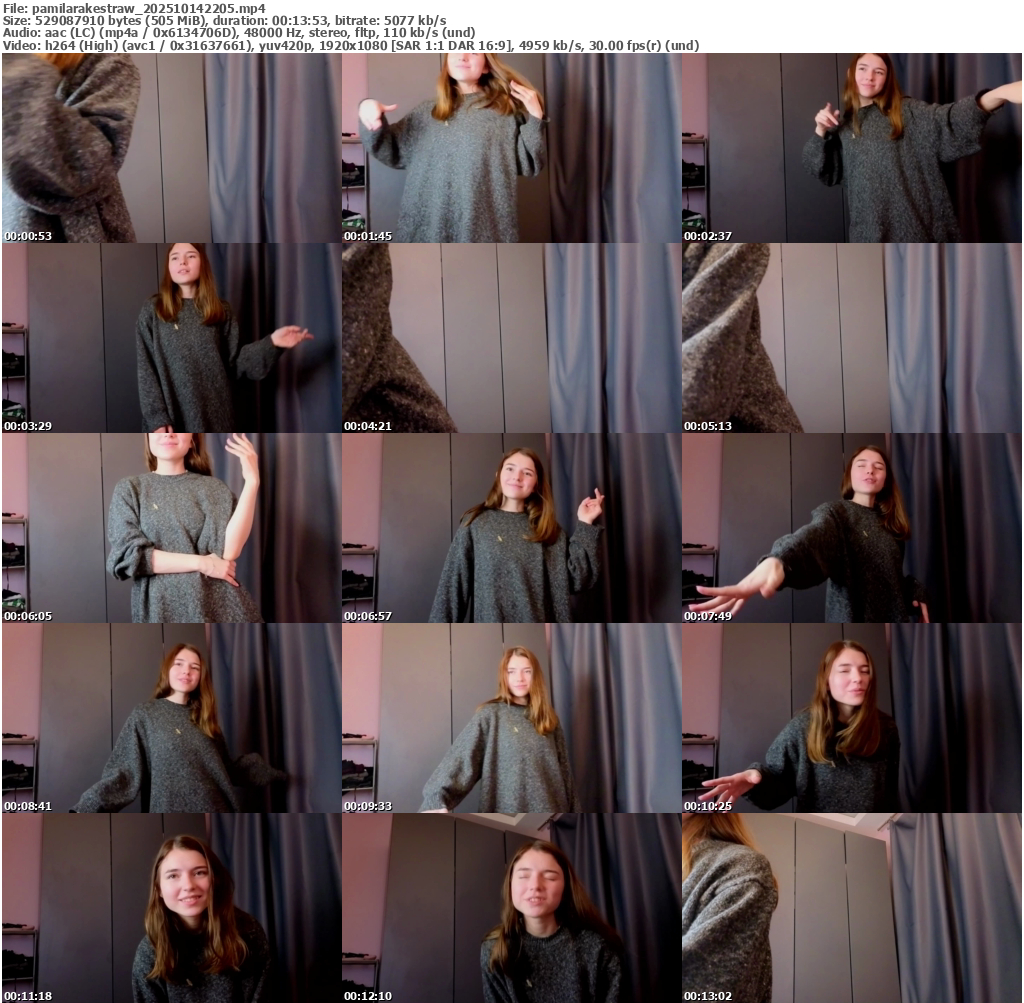Viewport: 1024px width, 1003px height.
Task: Select the thumbnail at 00:08:41
Action: tap(171, 718)
